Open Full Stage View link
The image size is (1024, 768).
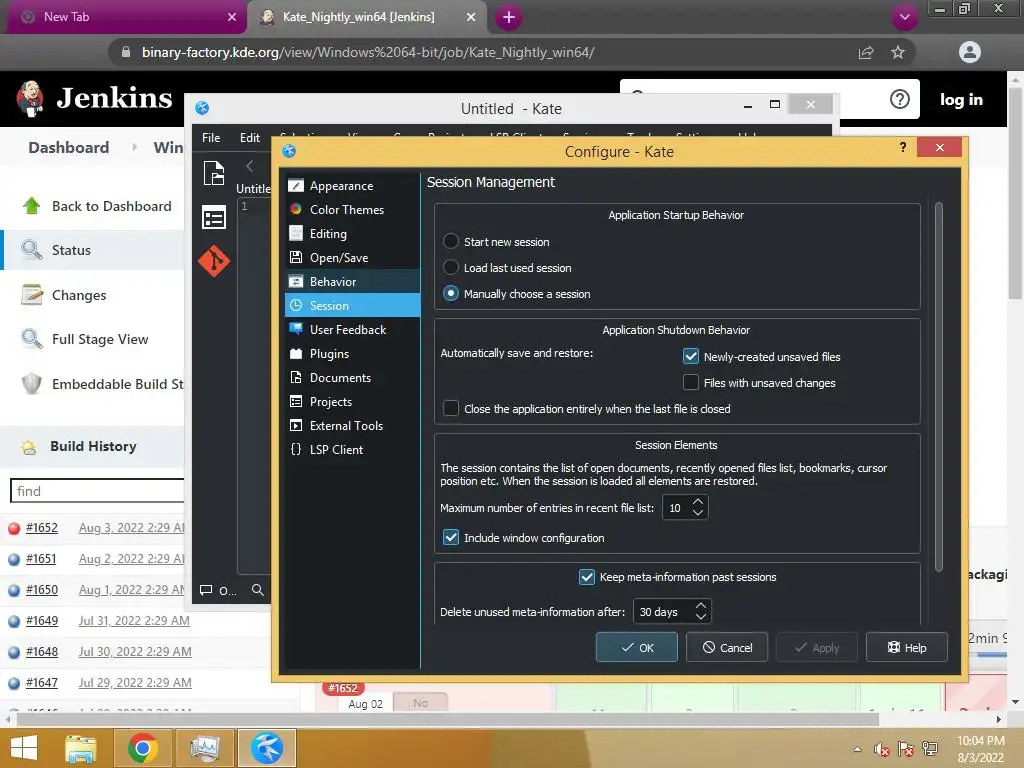pyautogui.click(x=100, y=340)
